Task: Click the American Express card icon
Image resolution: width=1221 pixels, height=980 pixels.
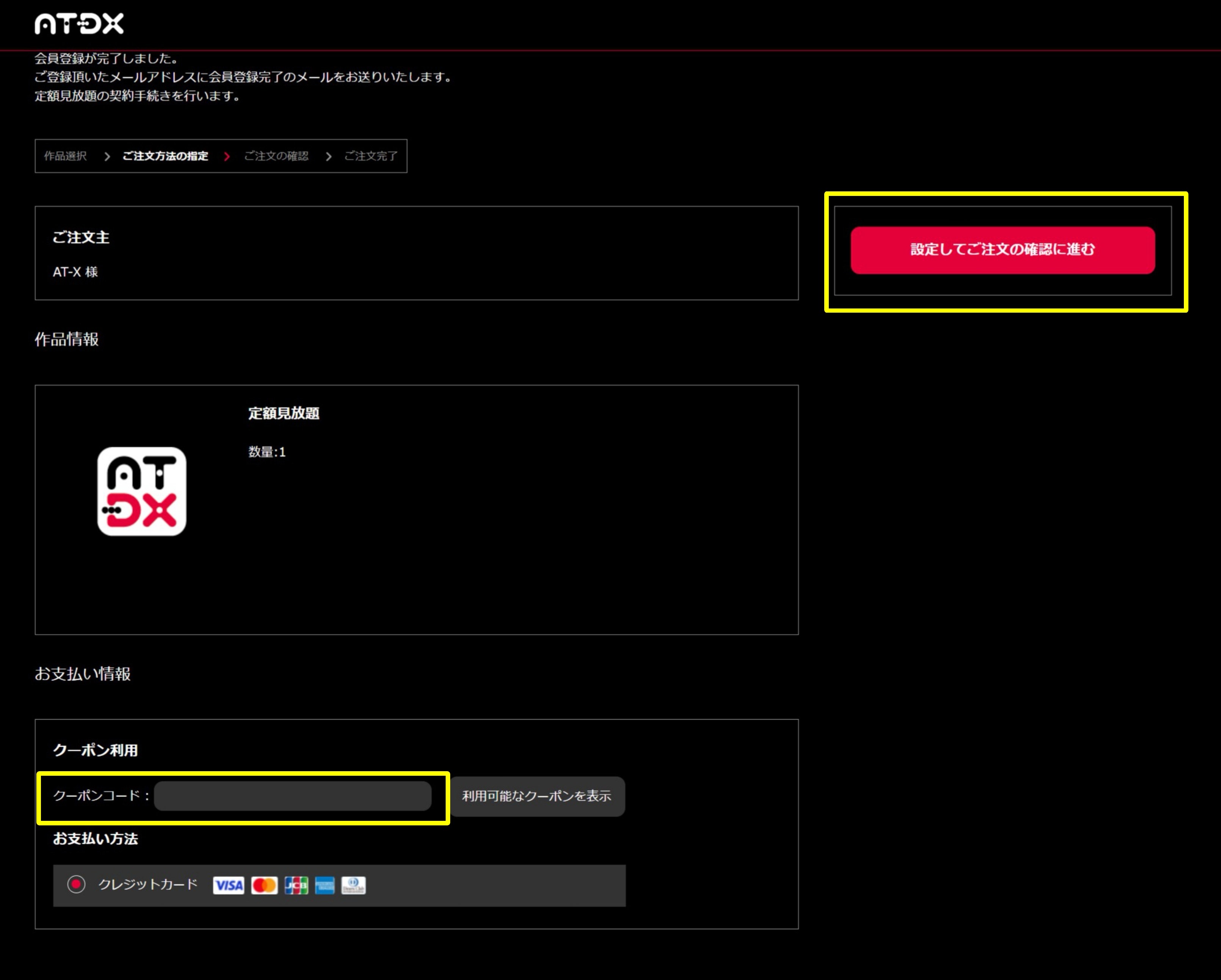Action: (x=324, y=885)
